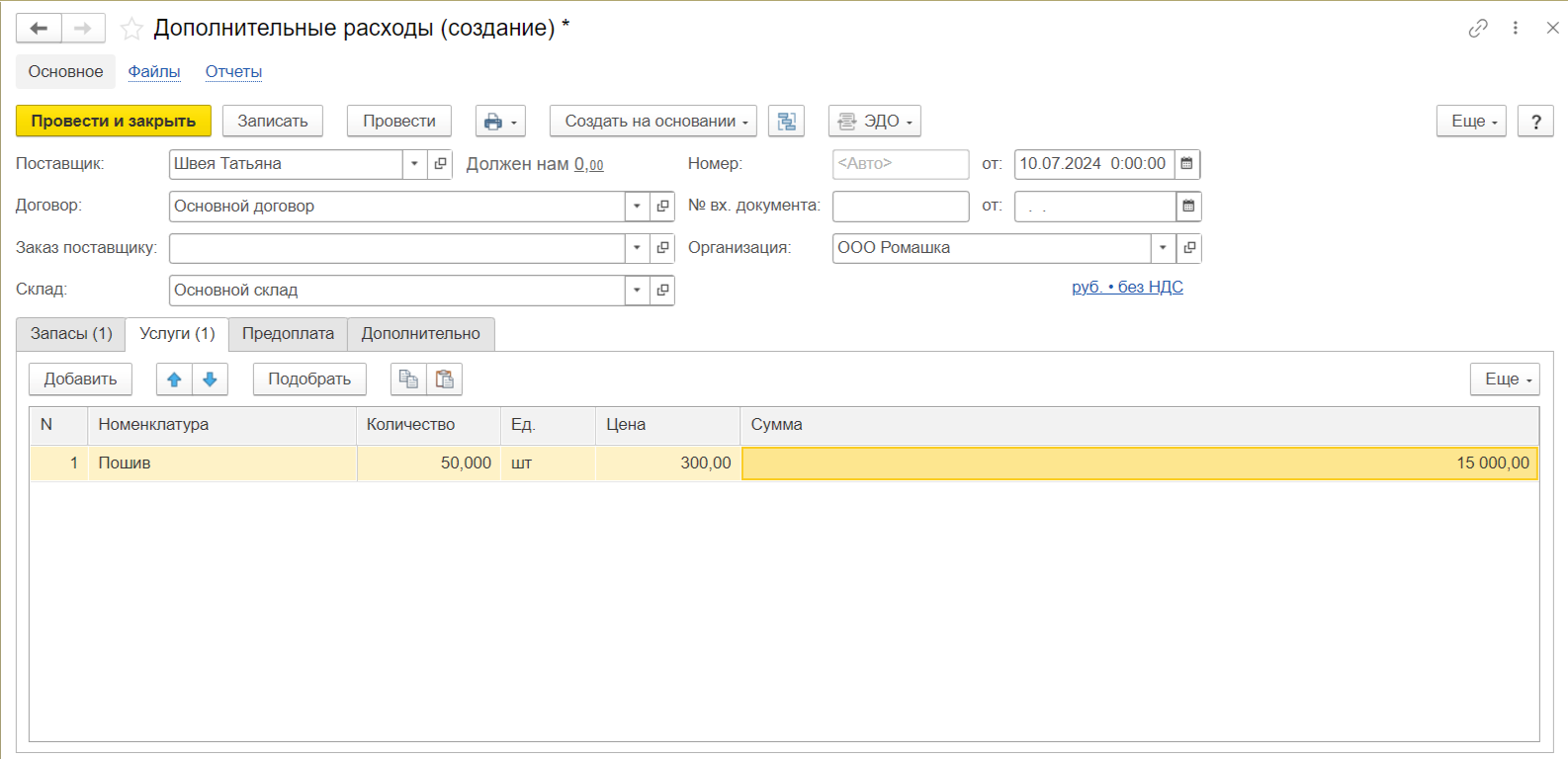The image size is (1568, 759).
Task: Open the table Еще menu
Action: point(1505,379)
